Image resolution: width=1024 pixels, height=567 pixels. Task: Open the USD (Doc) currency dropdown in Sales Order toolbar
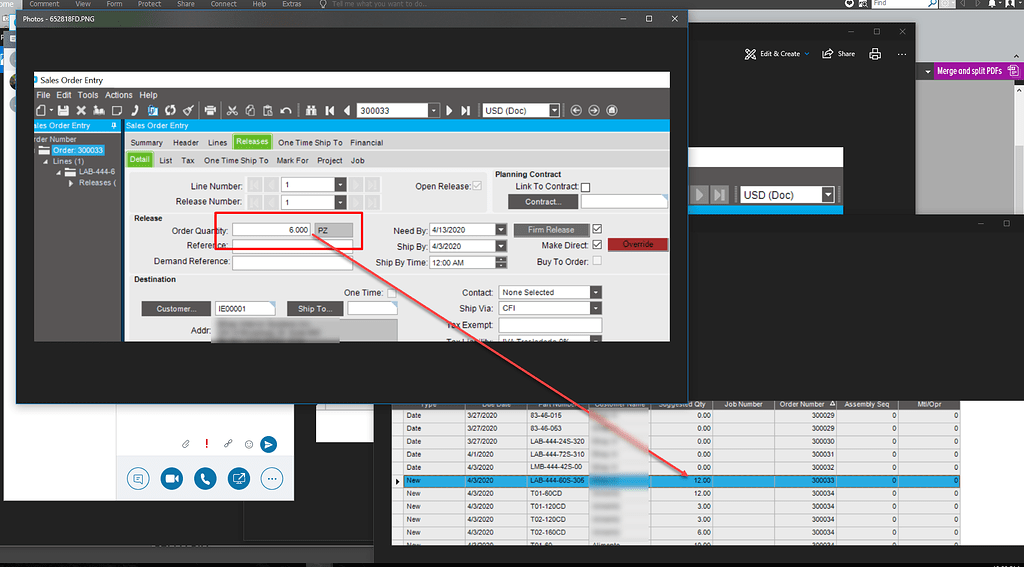pyautogui.click(x=554, y=110)
